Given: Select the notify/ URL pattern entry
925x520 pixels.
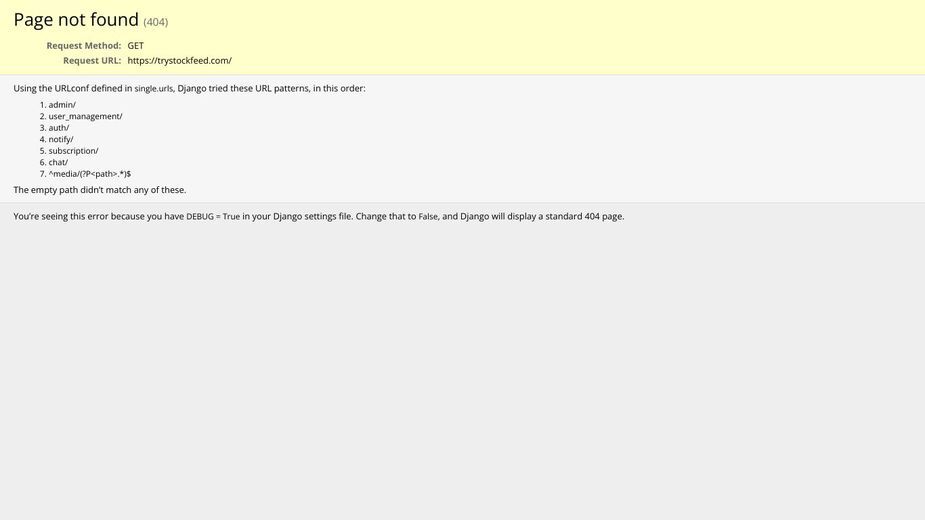Looking at the screenshot, I should (x=61, y=139).
